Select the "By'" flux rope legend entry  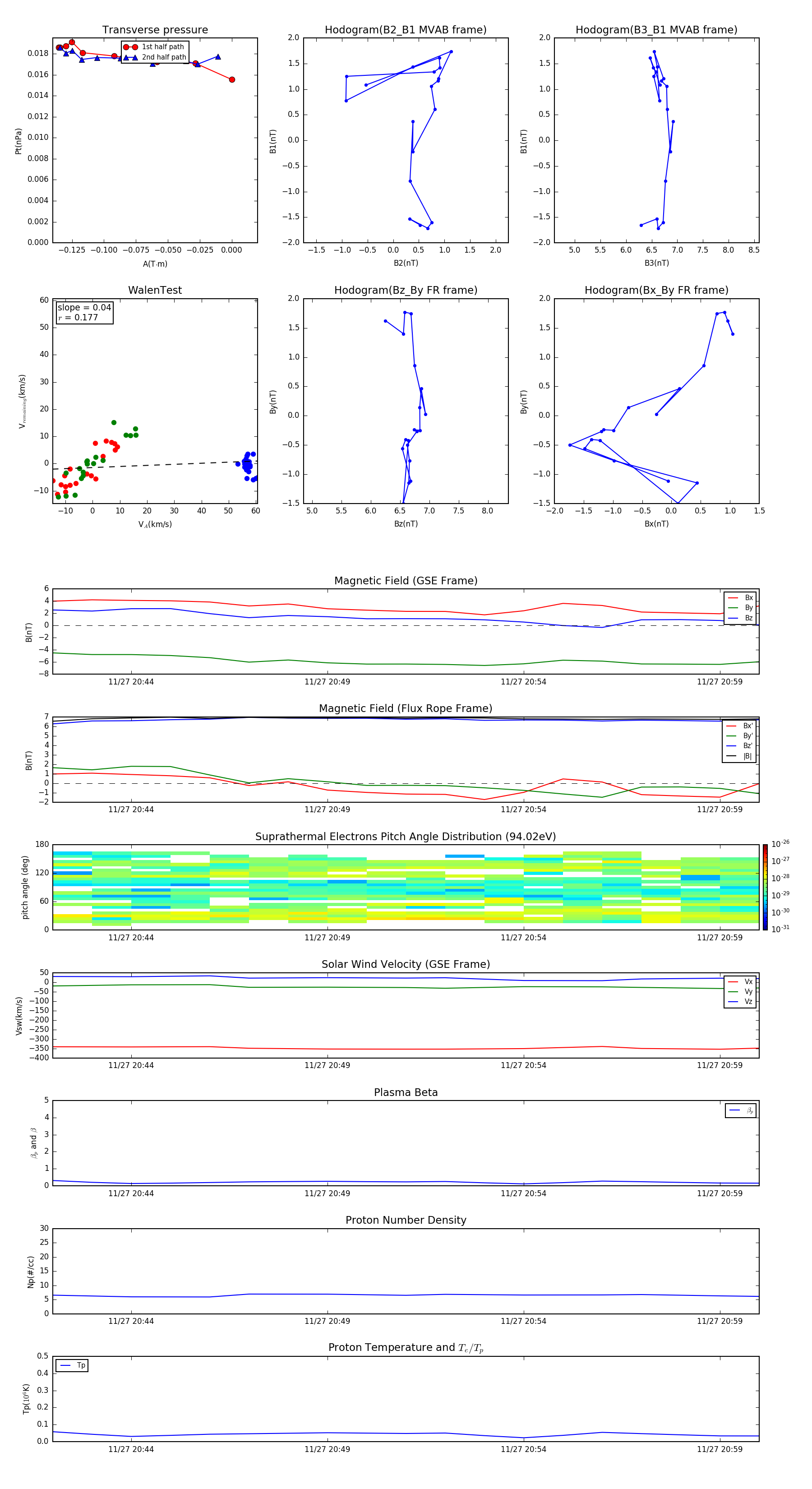point(739,736)
